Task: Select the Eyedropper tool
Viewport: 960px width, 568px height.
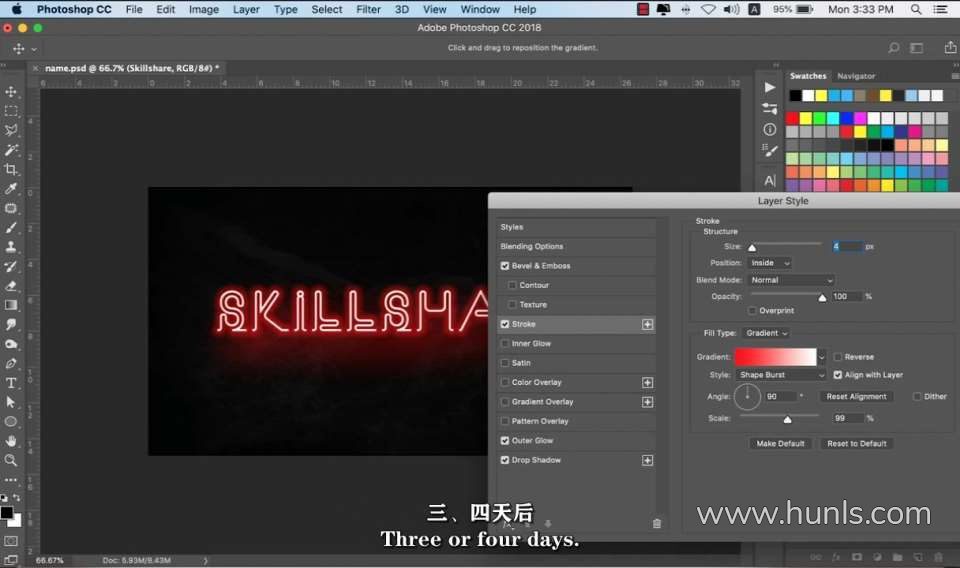Action: 11,189
